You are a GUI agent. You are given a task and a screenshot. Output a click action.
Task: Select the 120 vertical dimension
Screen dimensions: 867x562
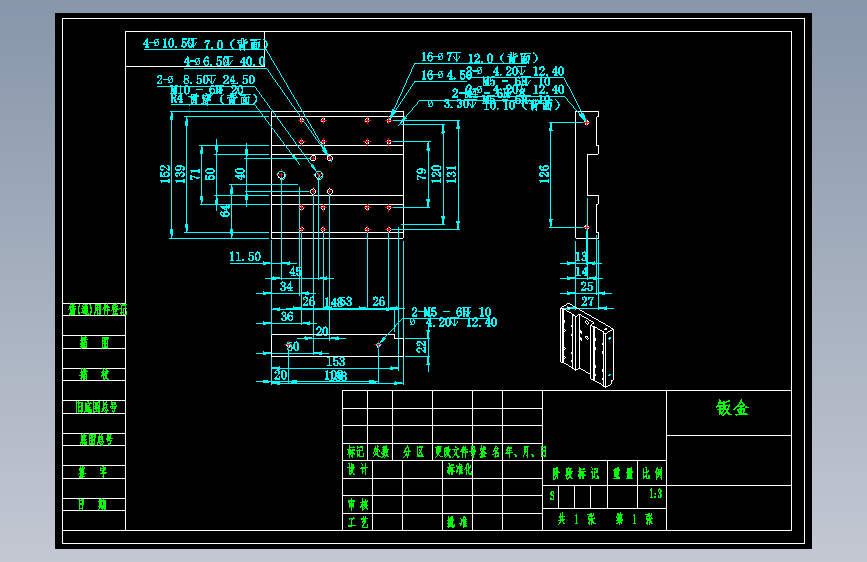[436, 174]
